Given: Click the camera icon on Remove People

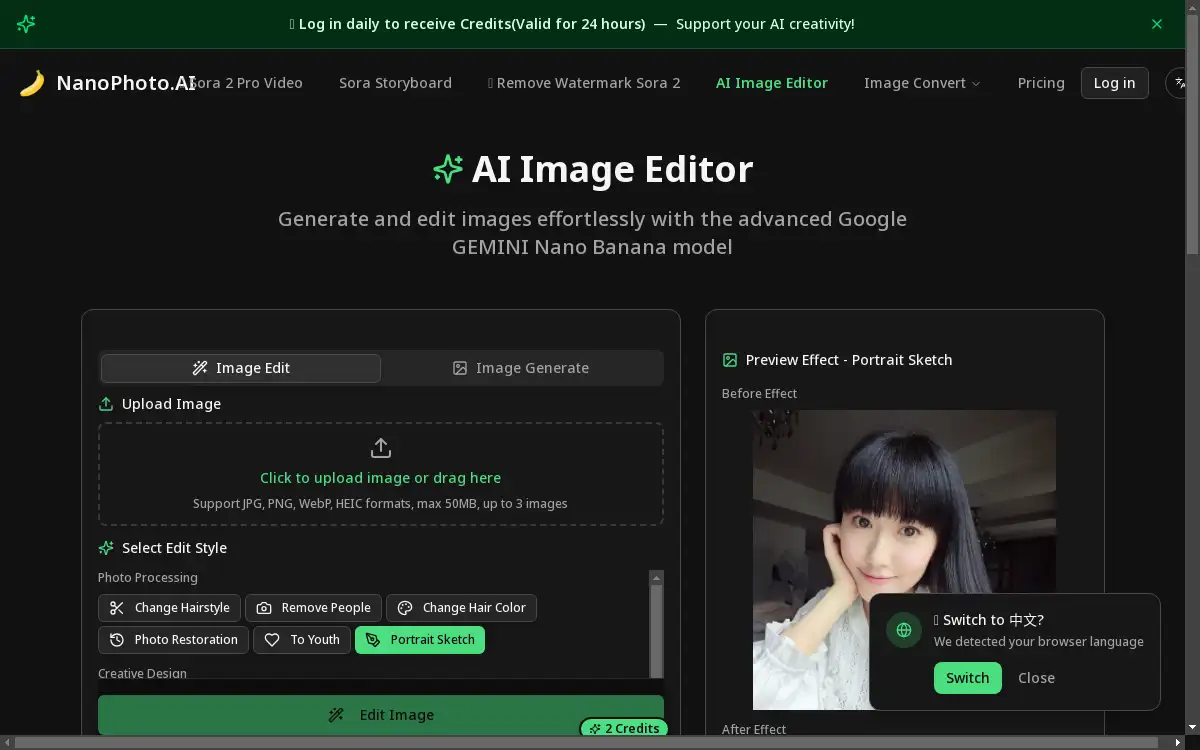Looking at the screenshot, I should 264,608.
